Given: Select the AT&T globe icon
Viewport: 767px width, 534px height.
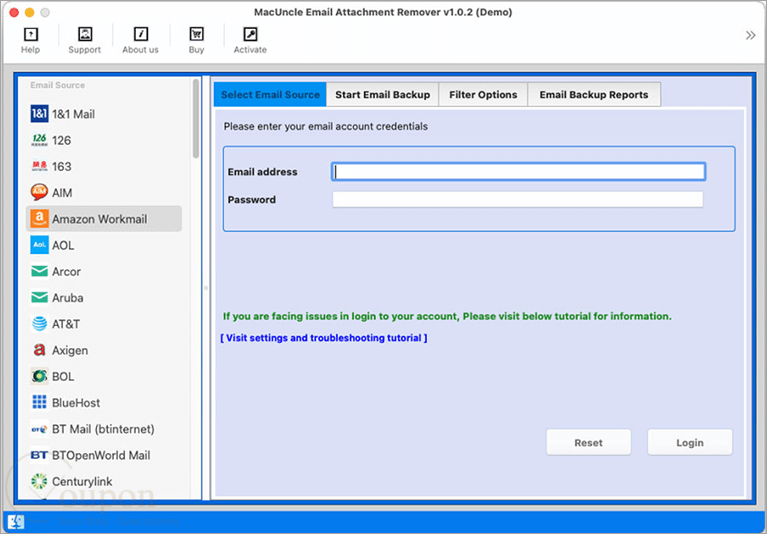Looking at the screenshot, I should (x=39, y=324).
